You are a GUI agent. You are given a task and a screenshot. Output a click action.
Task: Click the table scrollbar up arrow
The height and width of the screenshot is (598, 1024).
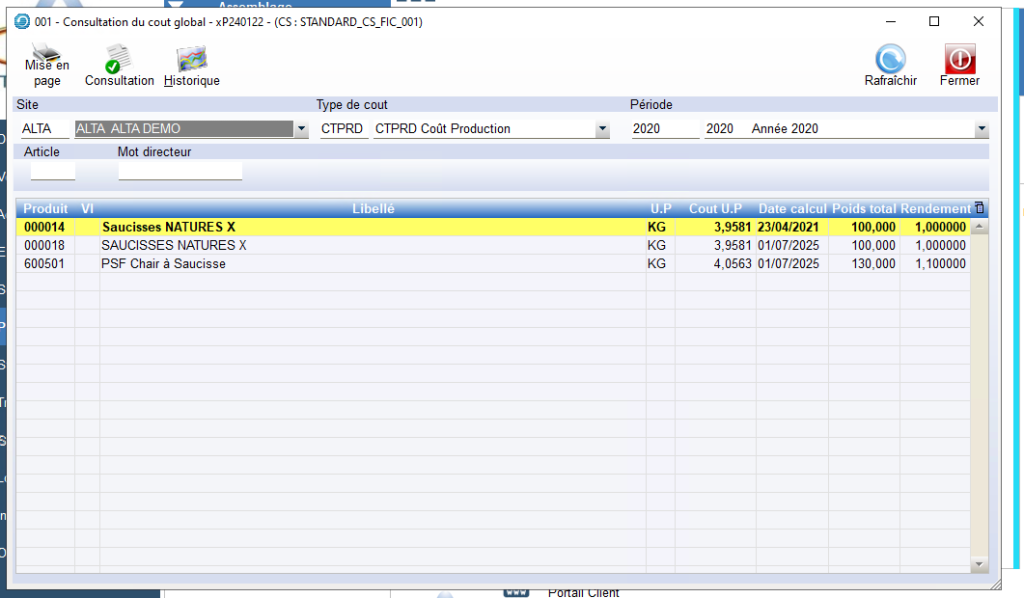(x=979, y=227)
